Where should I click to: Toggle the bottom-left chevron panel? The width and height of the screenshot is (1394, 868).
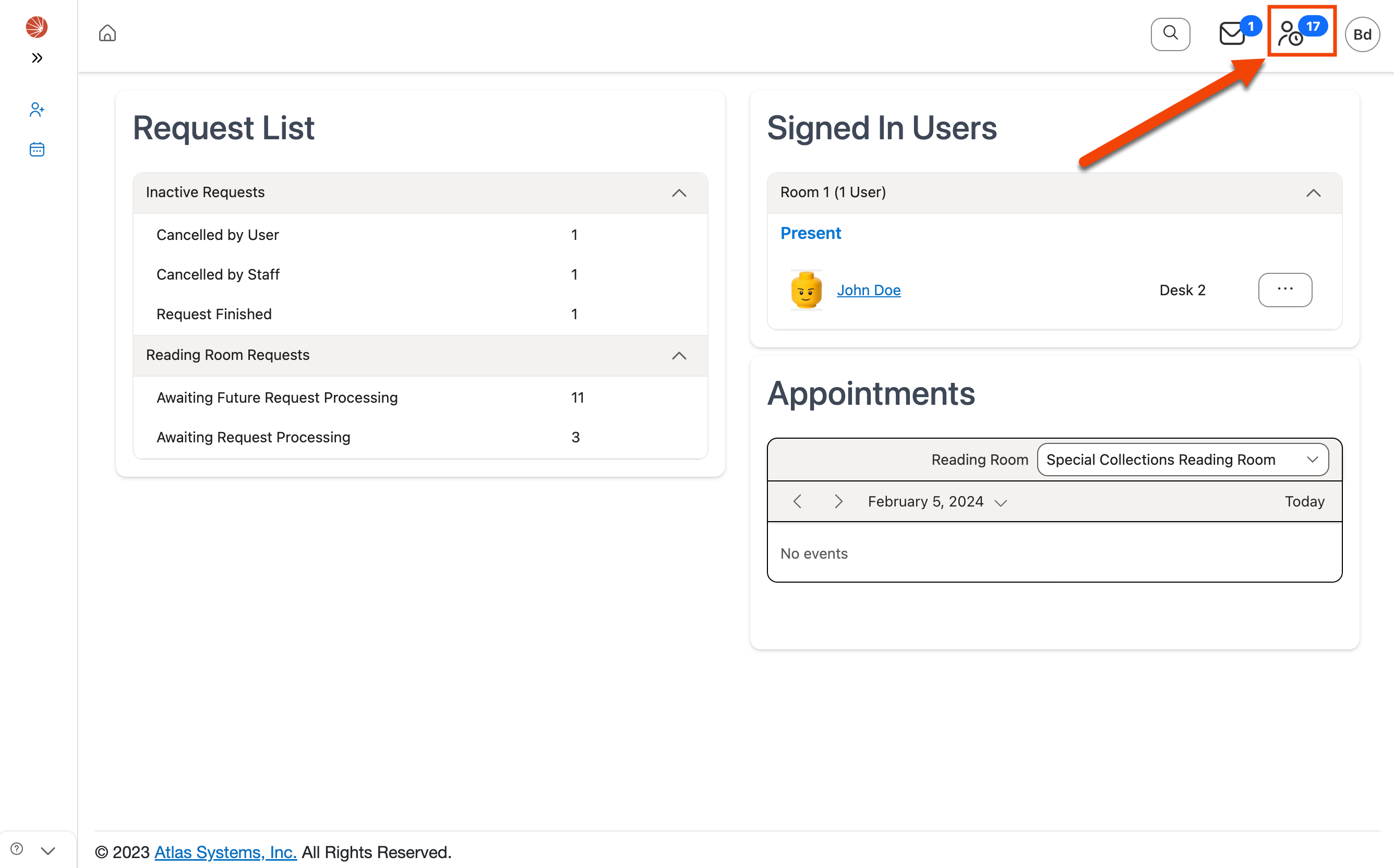point(47,851)
